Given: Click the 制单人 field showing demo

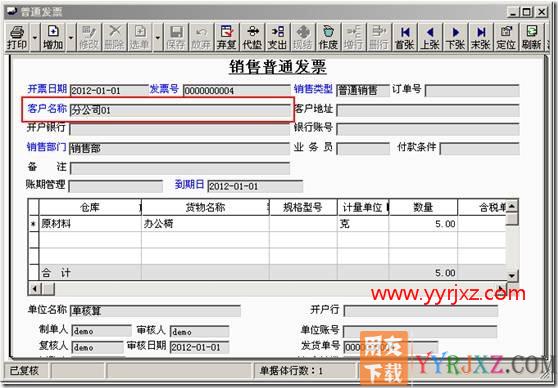Looking at the screenshot, I should point(101,331).
